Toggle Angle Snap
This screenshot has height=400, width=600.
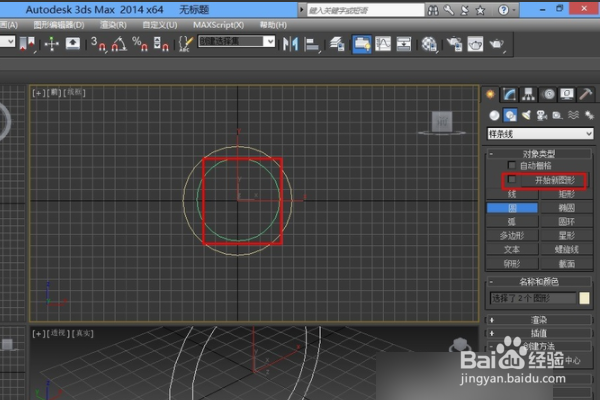click(119, 44)
